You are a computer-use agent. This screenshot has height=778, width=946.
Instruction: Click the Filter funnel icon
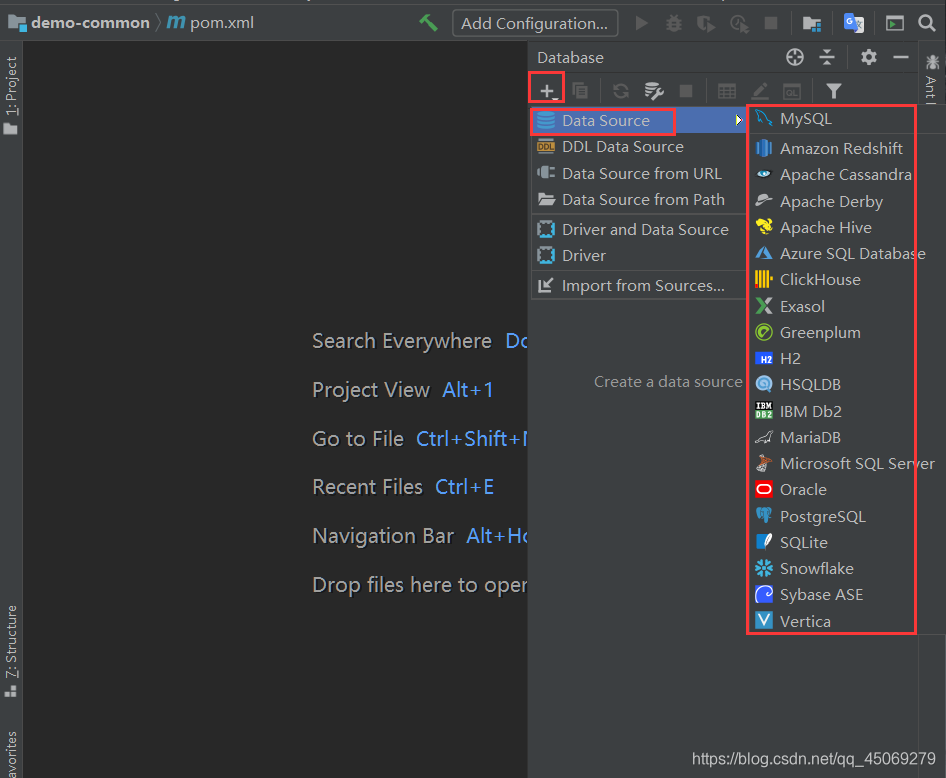click(834, 91)
